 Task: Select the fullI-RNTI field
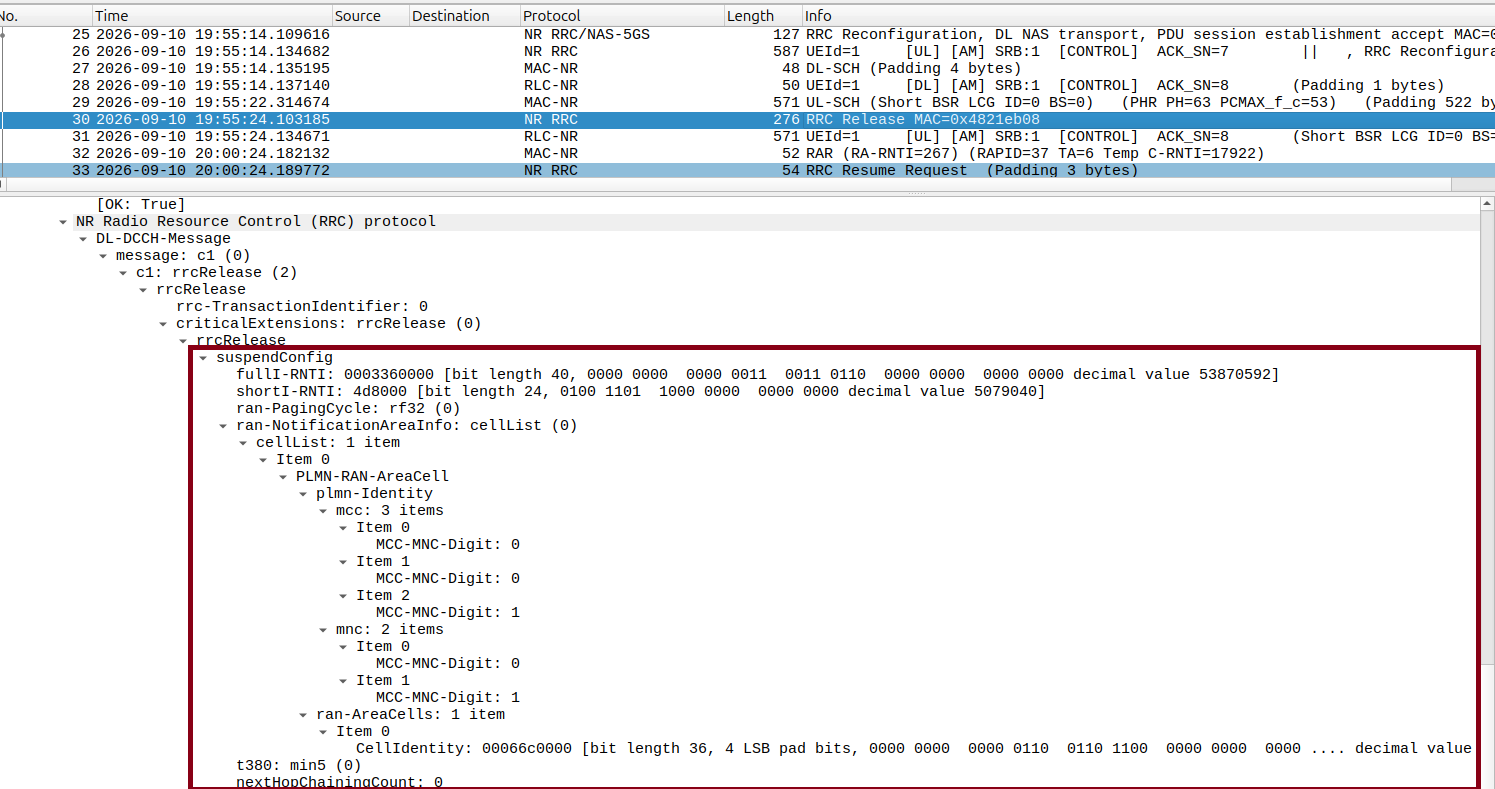pyautogui.click(x=757, y=375)
